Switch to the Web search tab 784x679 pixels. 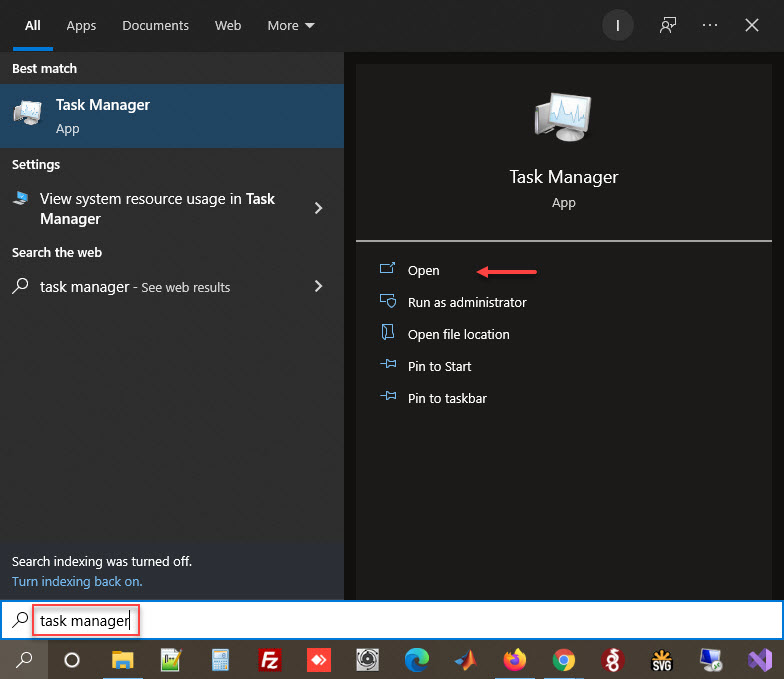click(228, 26)
